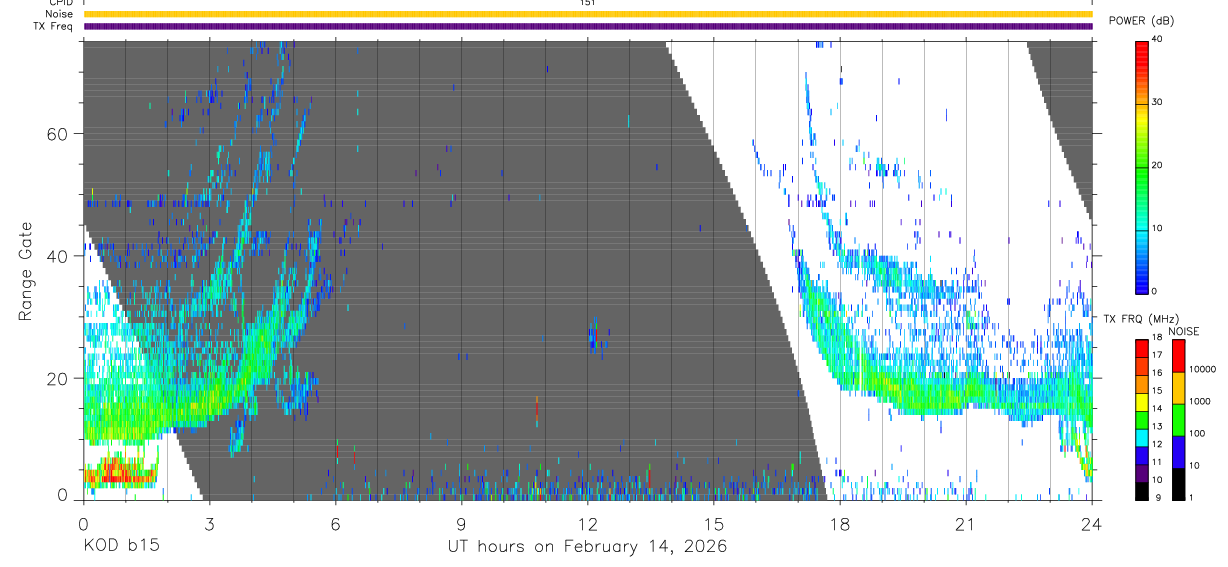Click the 21 tick on UT hours axis
The height and width of the screenshot is (567, 1228).
pyautogui.click(x=965, y=523)
